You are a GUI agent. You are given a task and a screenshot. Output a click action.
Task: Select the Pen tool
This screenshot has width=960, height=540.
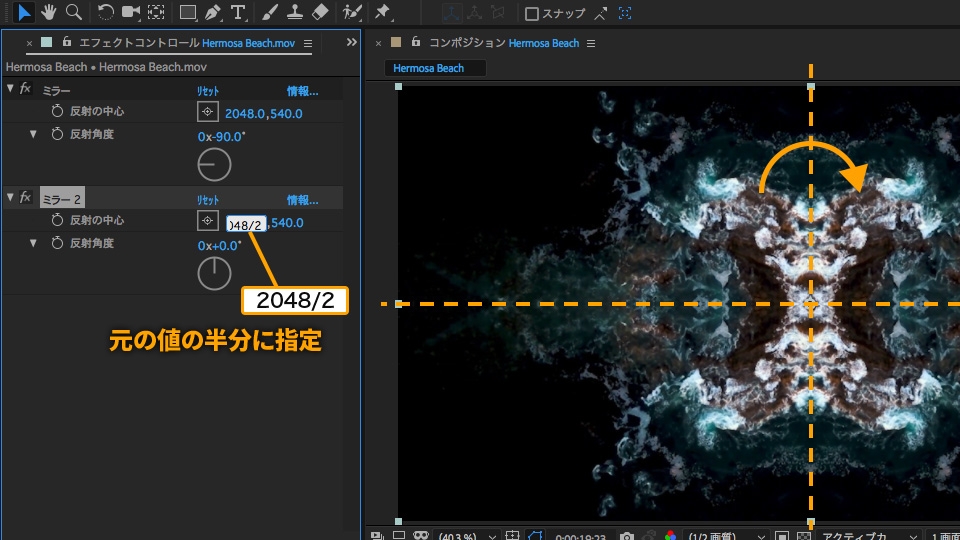[x=212, y=12]
